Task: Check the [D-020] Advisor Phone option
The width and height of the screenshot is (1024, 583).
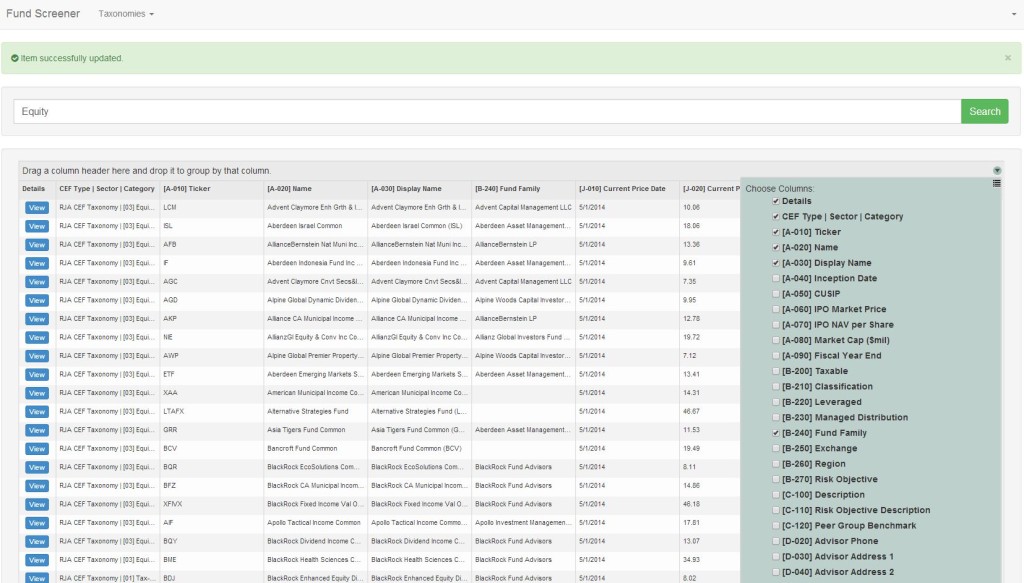Action: coord(776,541)
